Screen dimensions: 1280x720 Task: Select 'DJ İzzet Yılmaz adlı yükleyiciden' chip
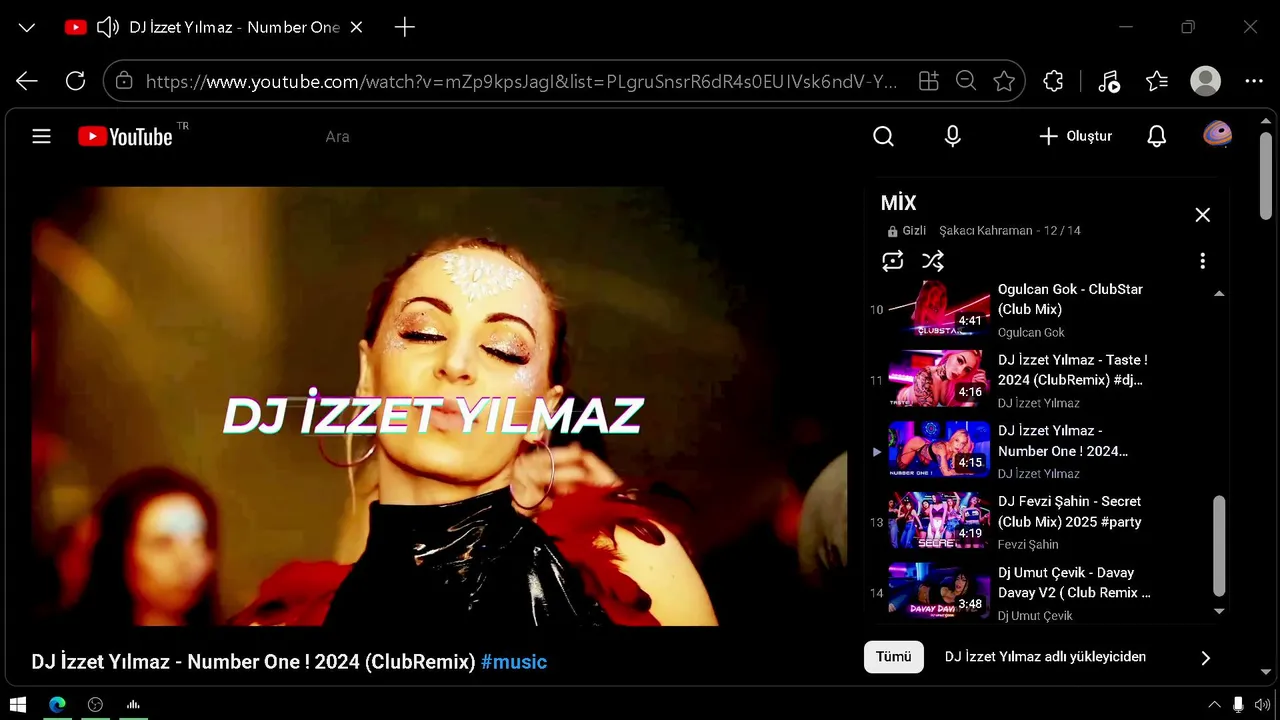tap(1045, 657)
